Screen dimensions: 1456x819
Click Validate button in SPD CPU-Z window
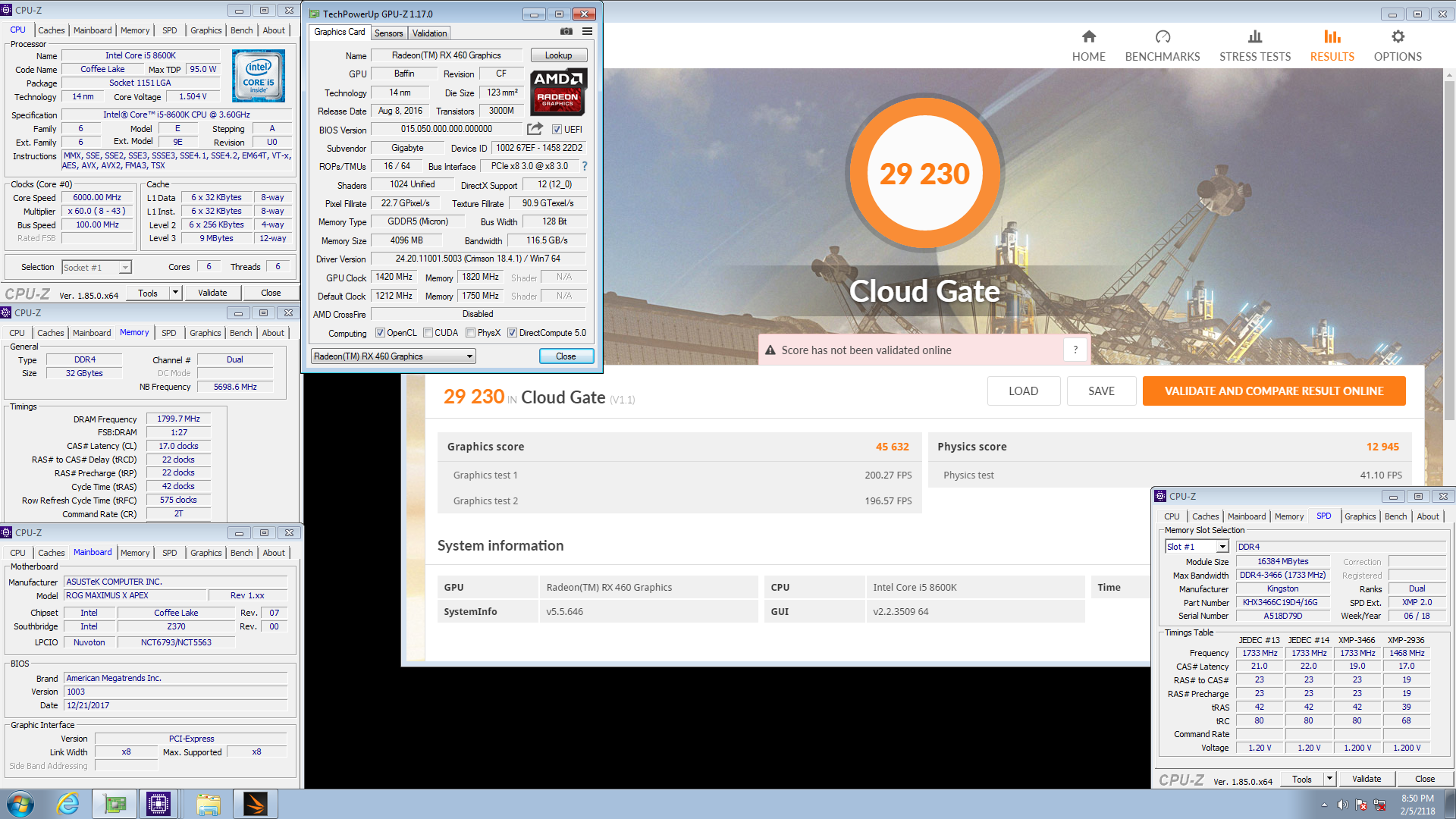pyautogui.click(x=1366, y=779)
